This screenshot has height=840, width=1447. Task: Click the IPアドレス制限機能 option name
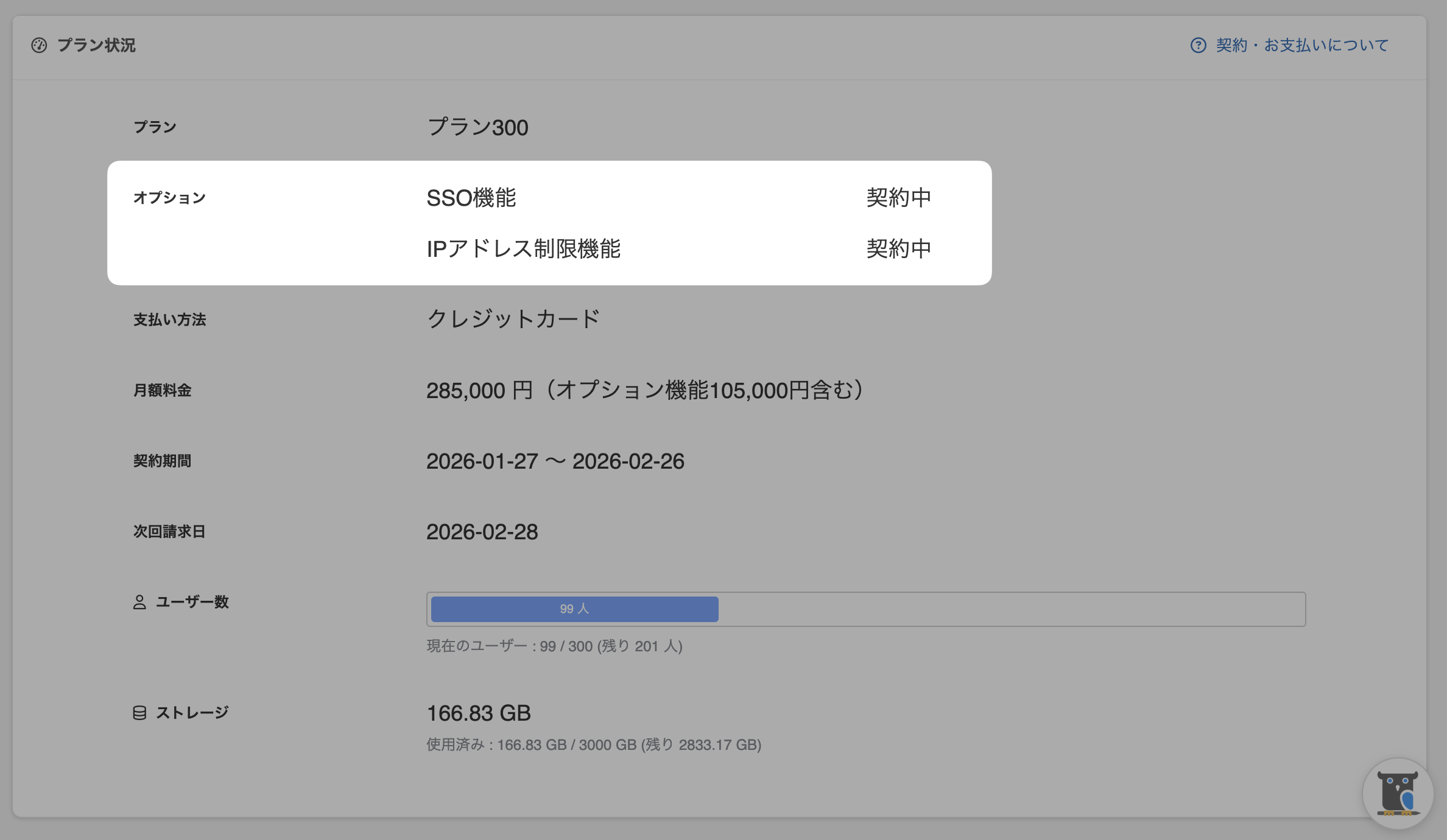pyautogui.click(x=523, y=249)
